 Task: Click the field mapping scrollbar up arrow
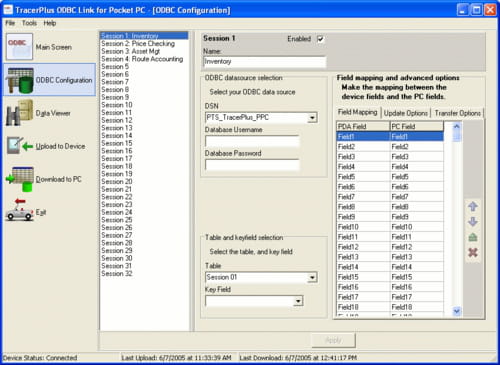point(457,126)
